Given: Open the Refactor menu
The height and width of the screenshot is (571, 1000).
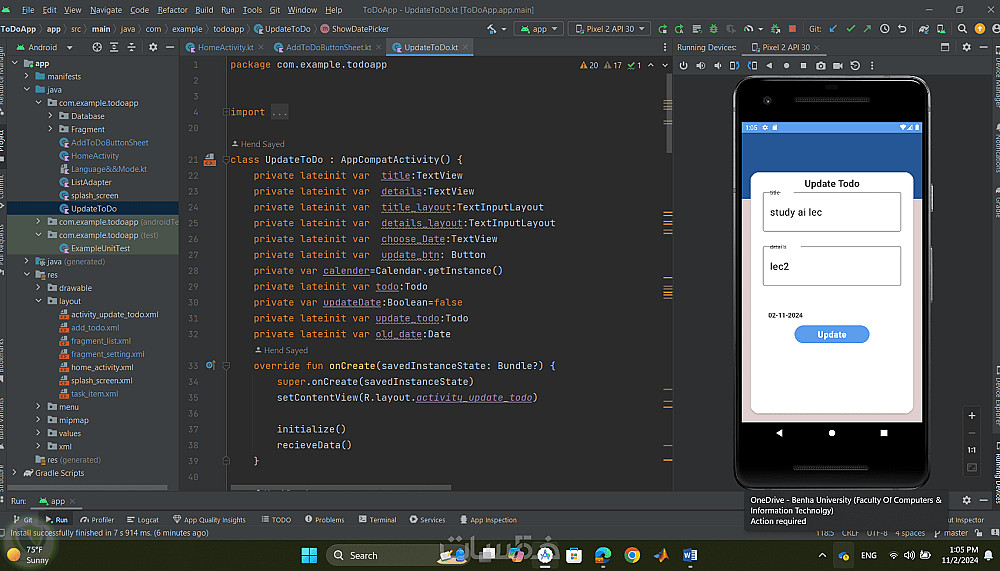Looking at the screenshot, I should pos(172,10).
